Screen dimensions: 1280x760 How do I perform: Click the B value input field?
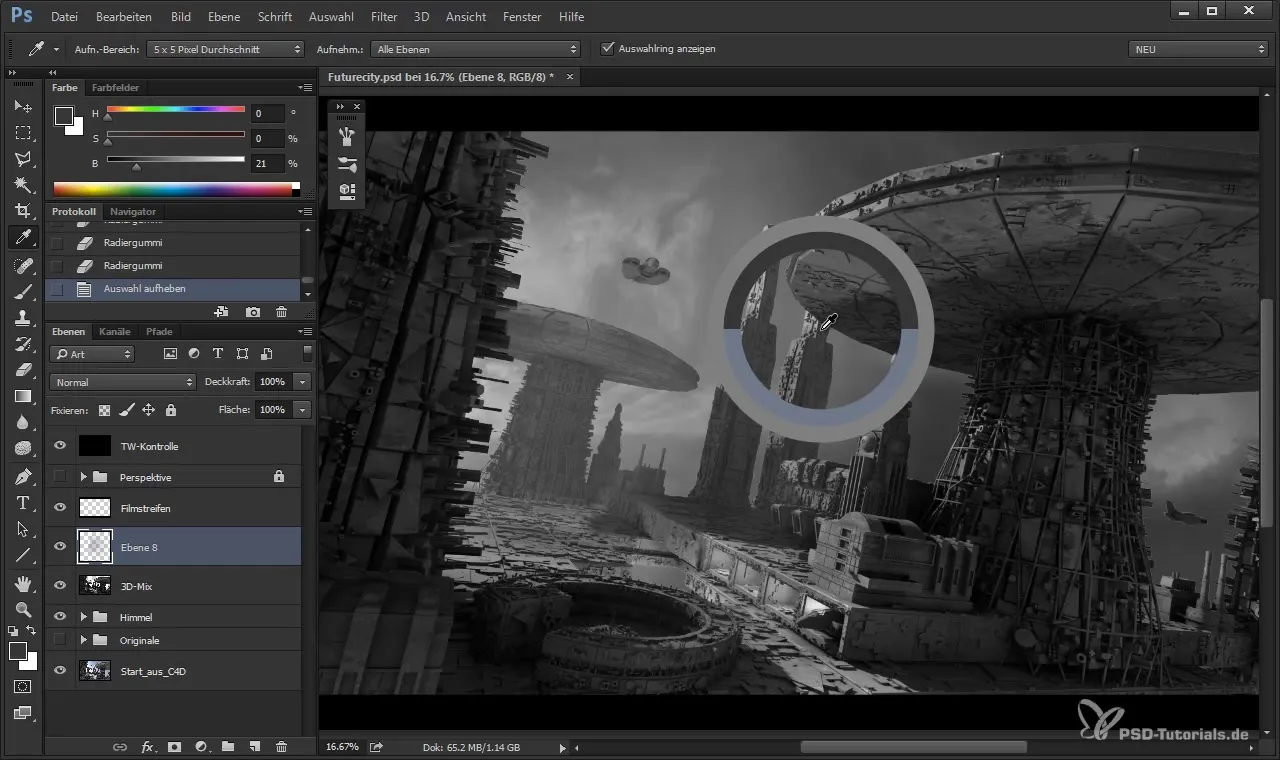pos(268,163)
